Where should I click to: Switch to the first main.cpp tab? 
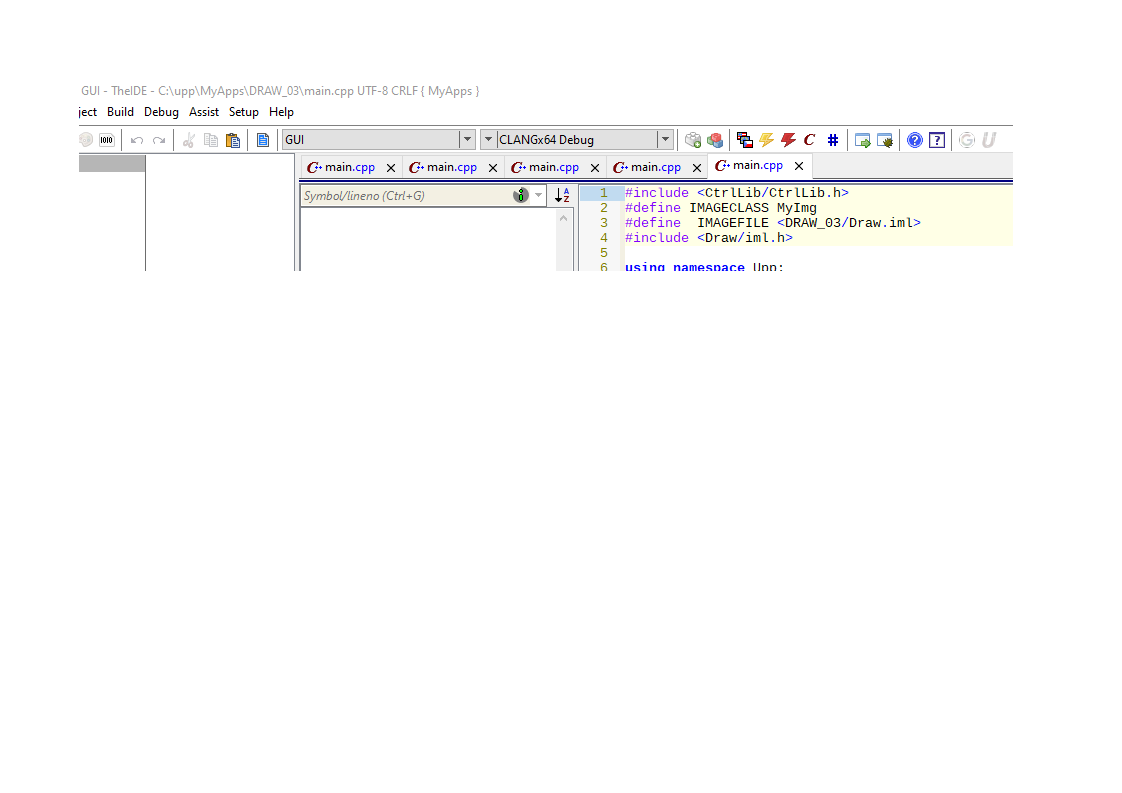point(342,167)
